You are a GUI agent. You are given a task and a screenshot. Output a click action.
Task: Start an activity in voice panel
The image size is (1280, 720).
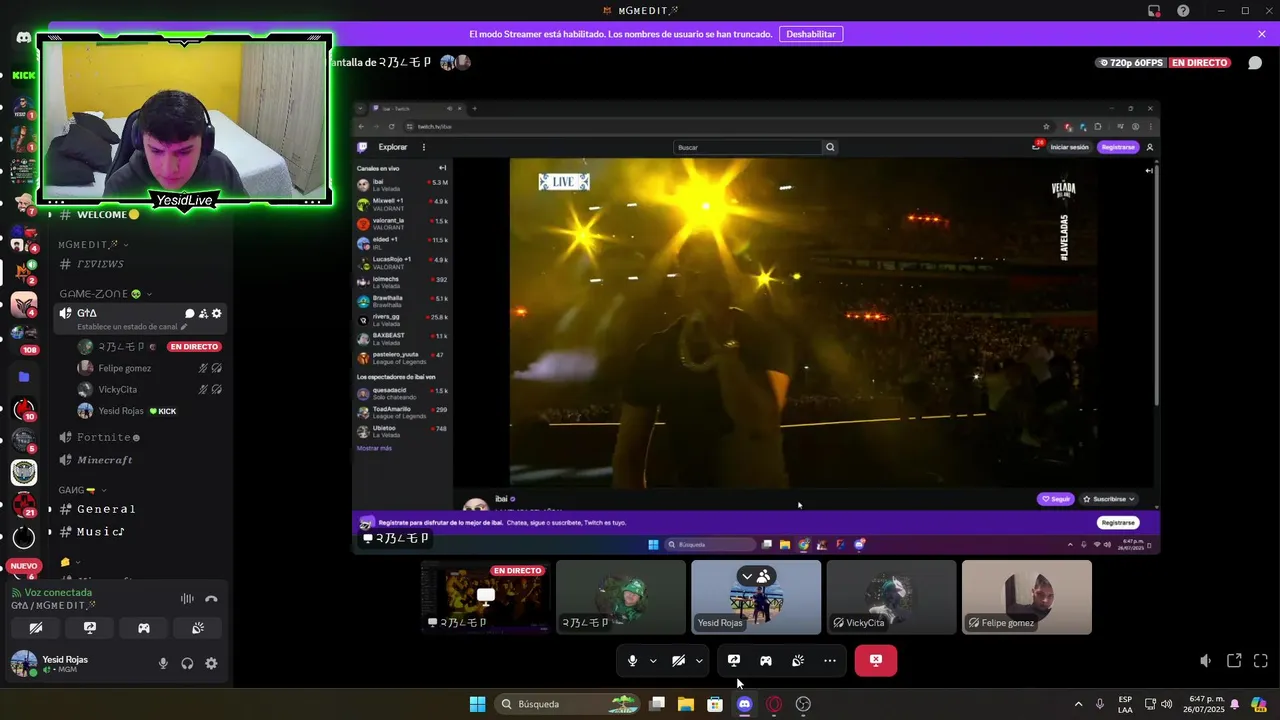click(x=144, y=628)
